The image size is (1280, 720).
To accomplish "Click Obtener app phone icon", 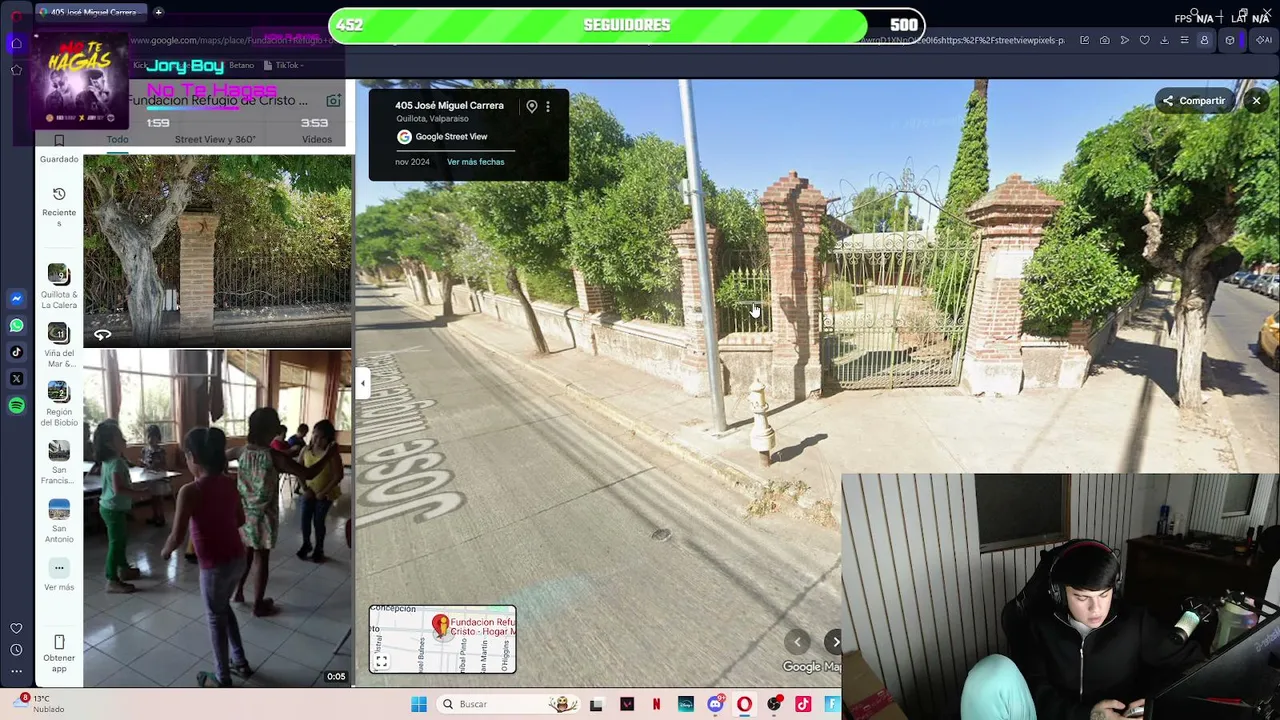I will (x=59, y=642).
